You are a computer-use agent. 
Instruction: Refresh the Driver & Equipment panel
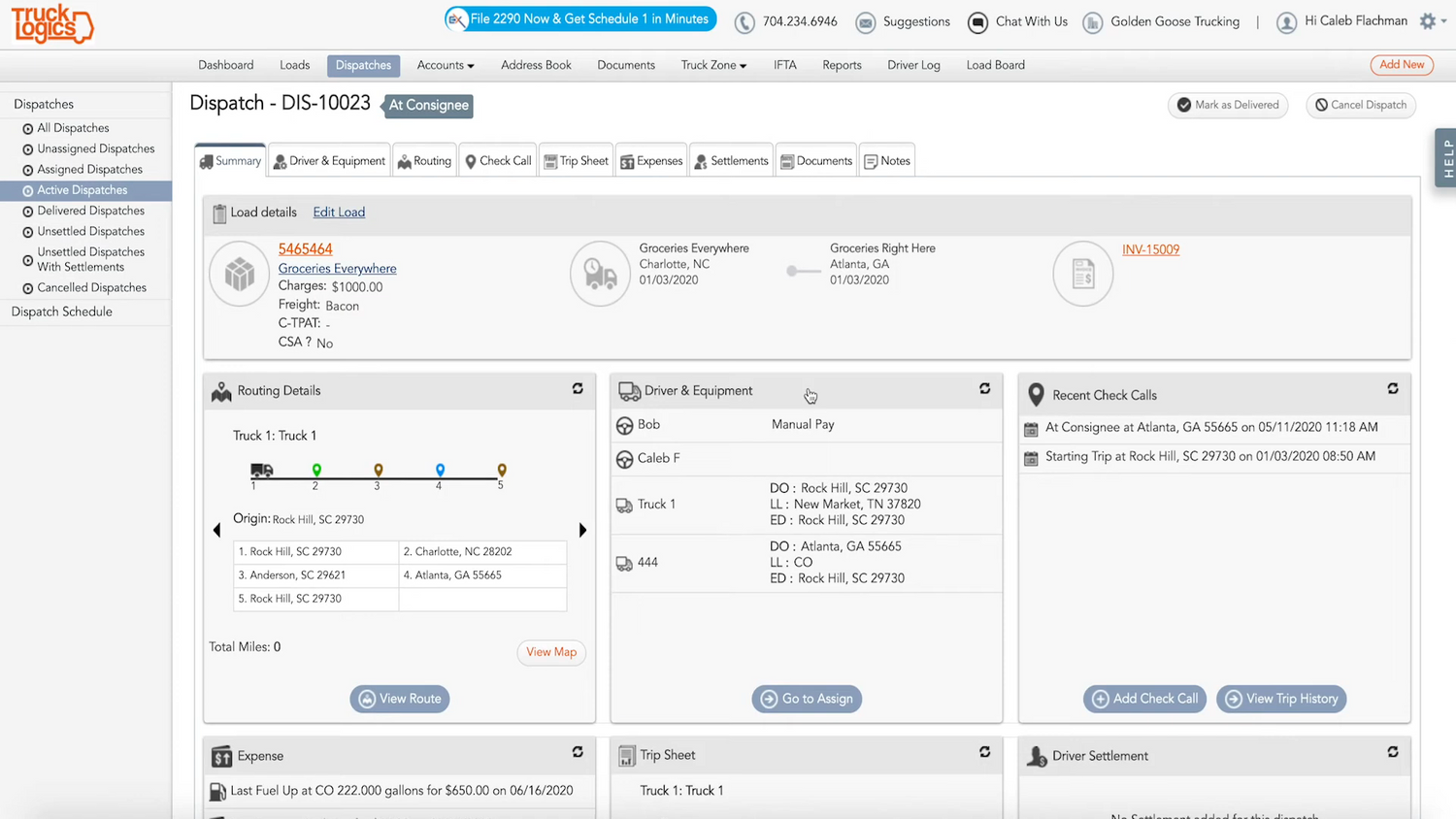pyautogui.click(x=984, y=389)
